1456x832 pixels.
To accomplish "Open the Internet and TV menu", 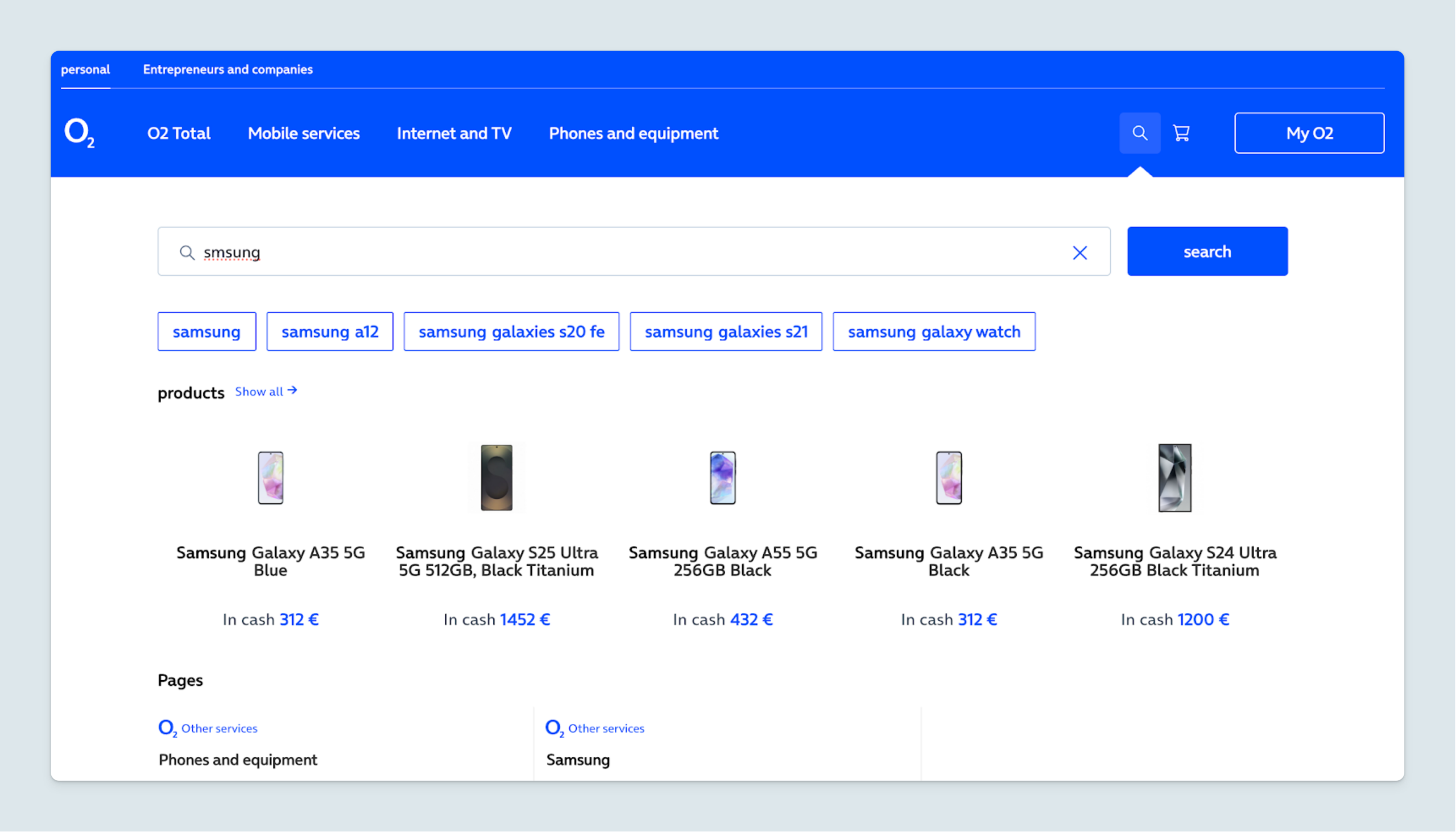I will [x=454, y=133].
